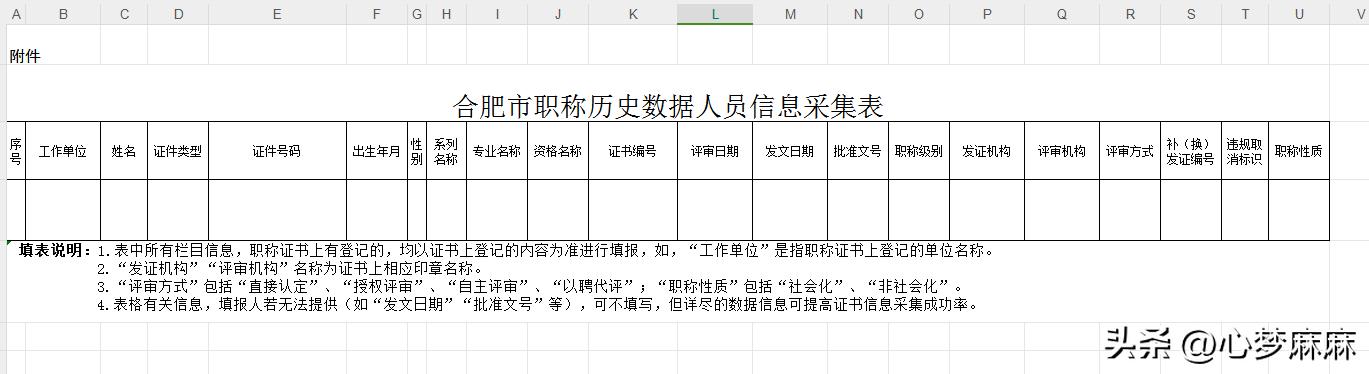Click the 资格名称 header cell
This screenshot has height=374, width=1369.
[x=558, y=151]
